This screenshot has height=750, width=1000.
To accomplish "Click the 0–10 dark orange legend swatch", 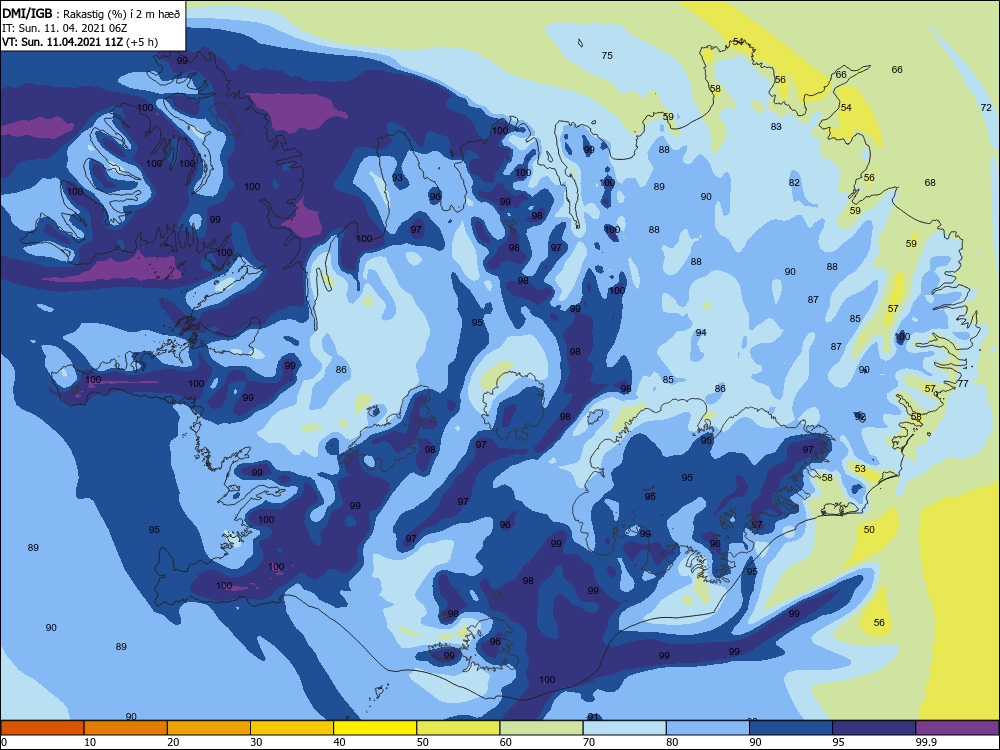I will (x=42, y=728).
